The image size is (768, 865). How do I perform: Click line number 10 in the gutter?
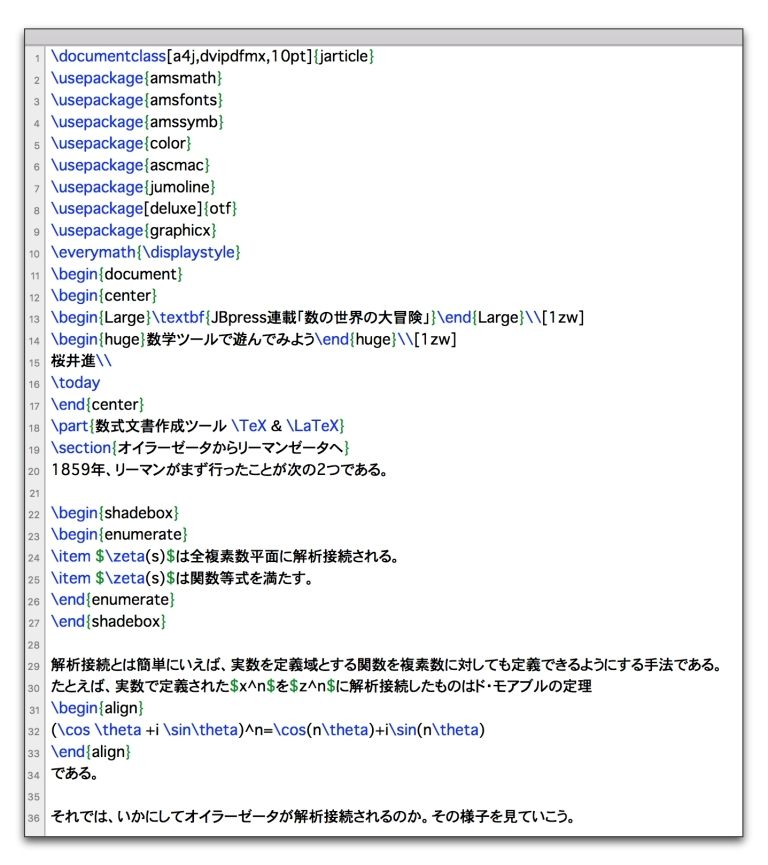point(35,253)
